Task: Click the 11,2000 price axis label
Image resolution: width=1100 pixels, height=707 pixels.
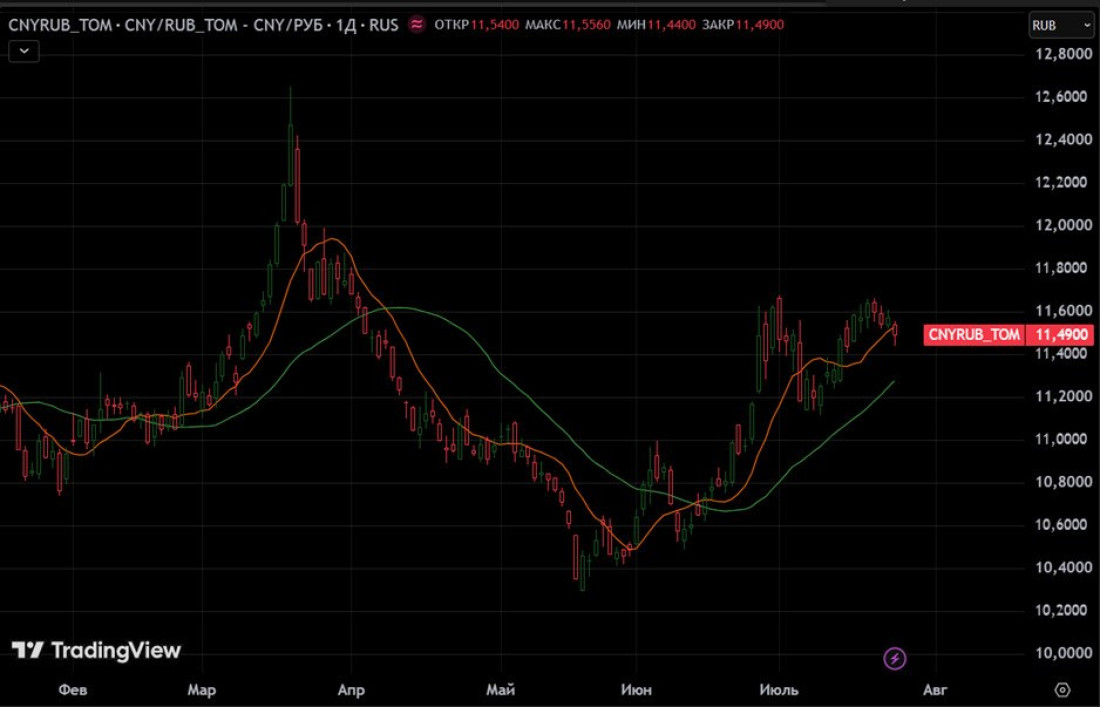Action: coord(1064,396)
